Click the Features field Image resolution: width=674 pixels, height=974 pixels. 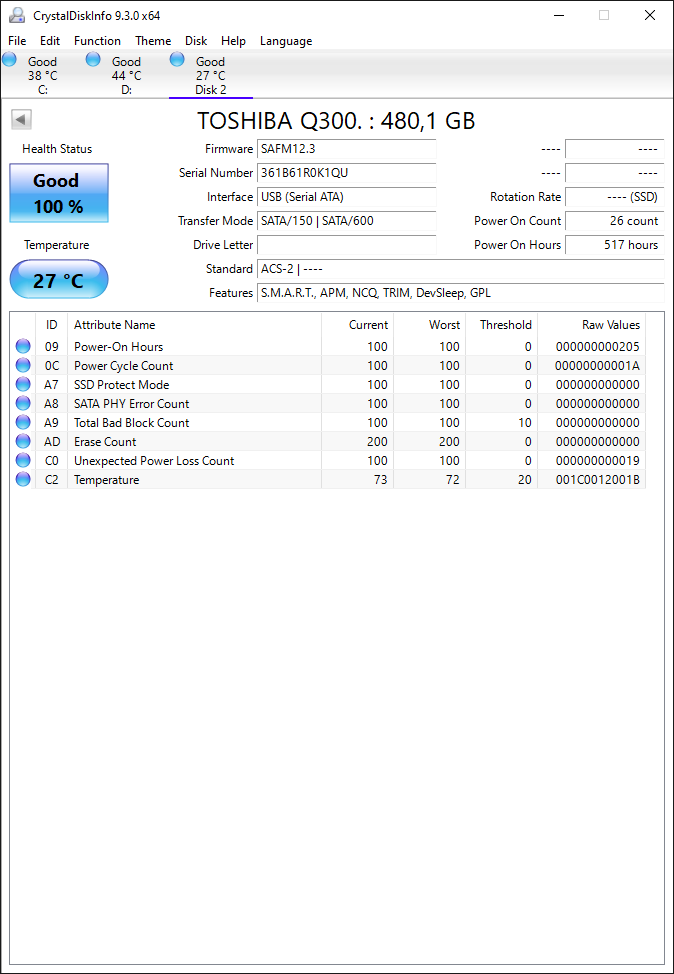click(x=460, y=293)
